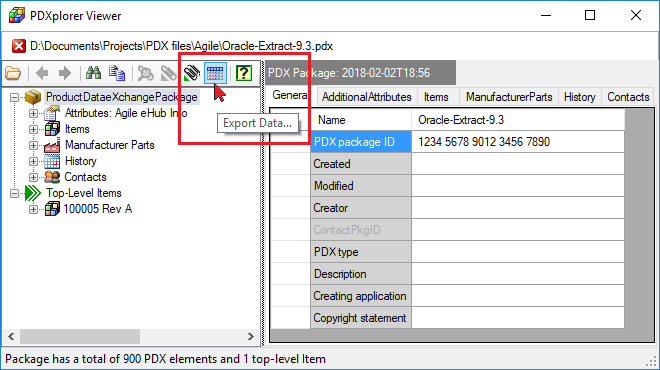Click the PDXplorer app icon in title bar
The width and height of the screenshot is (660, 370).
(x=17, y=16)
